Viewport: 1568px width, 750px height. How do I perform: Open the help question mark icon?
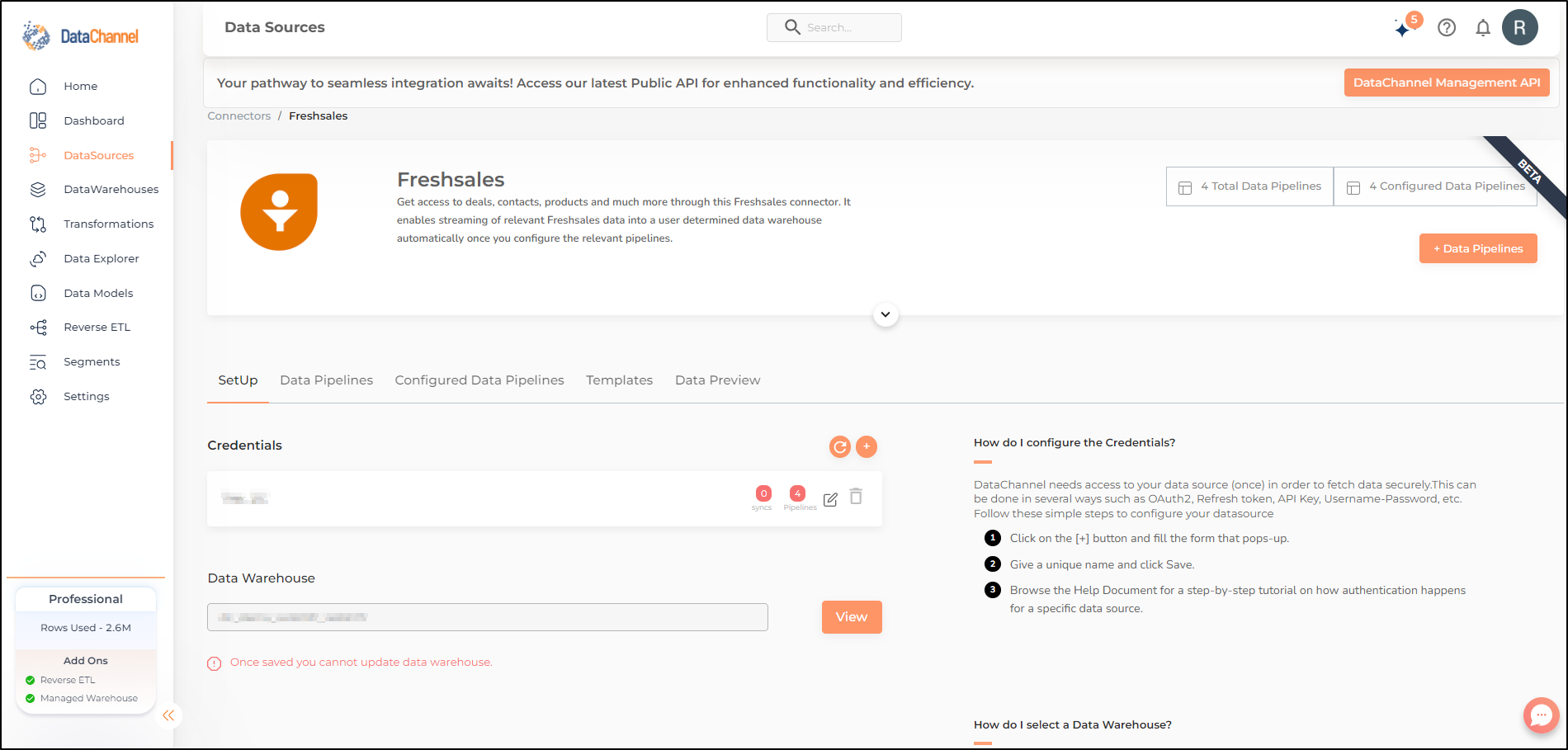1447,28
